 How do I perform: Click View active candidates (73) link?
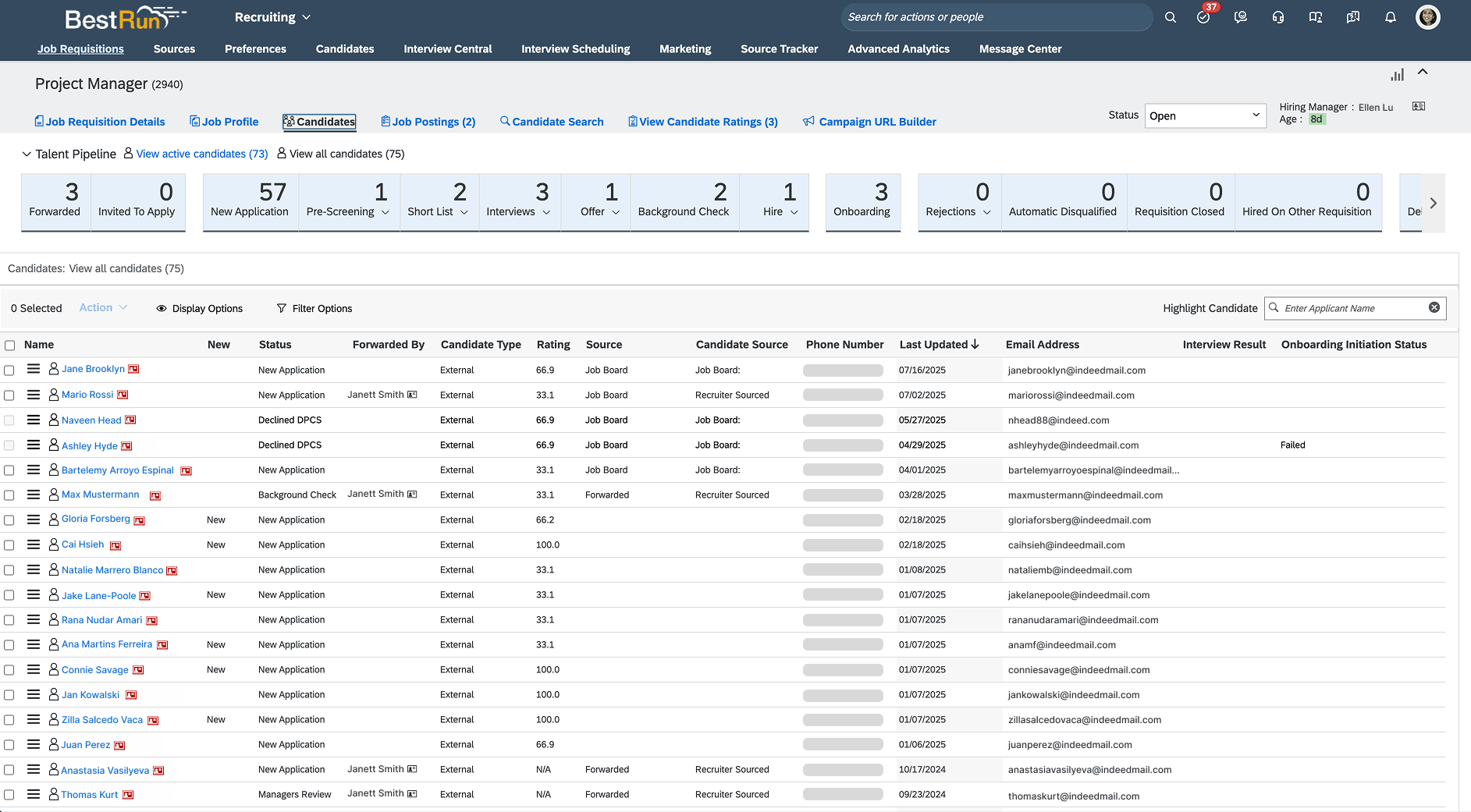pos(201,154)
